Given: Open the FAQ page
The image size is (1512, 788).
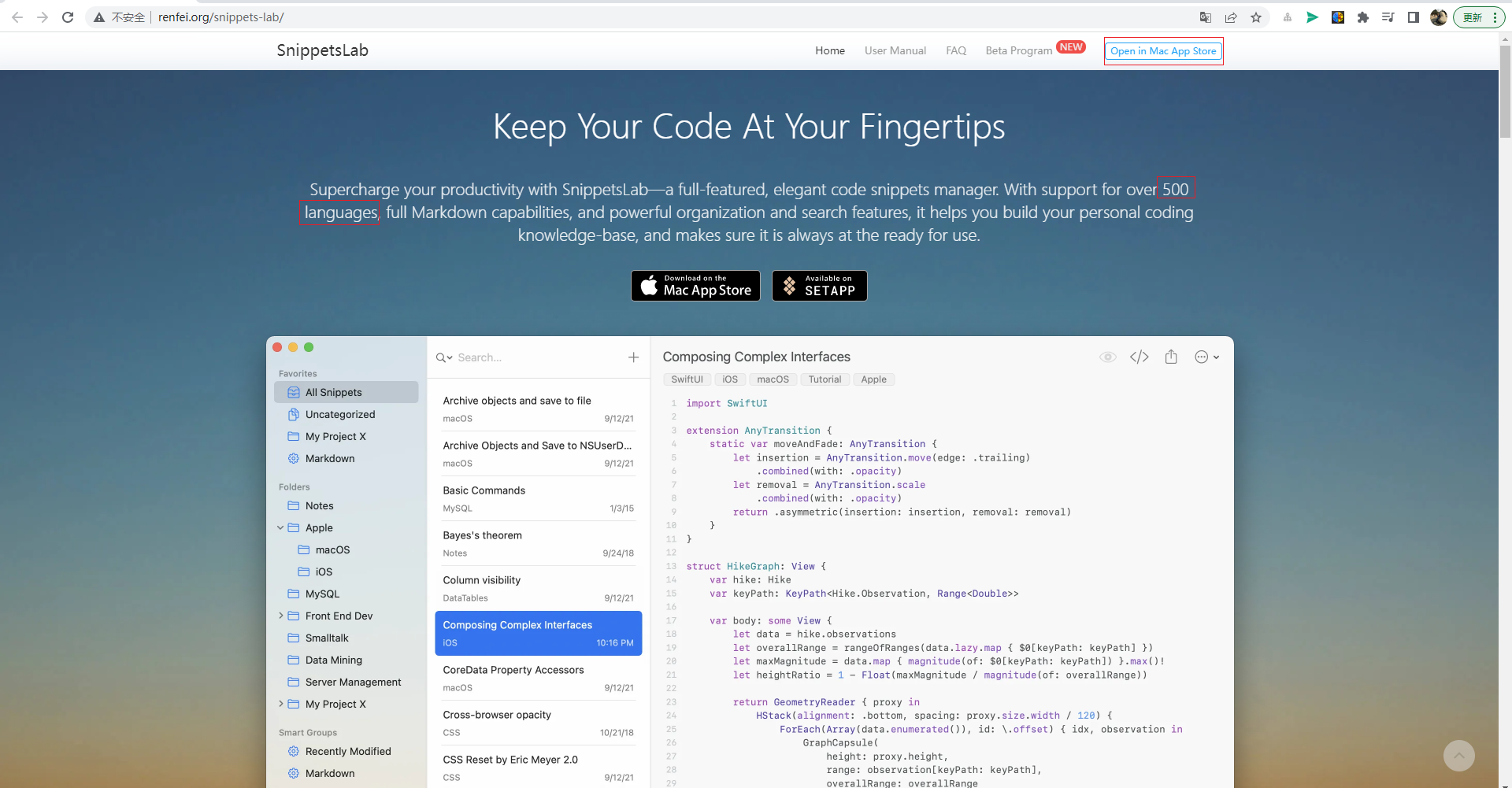Looking at the screenshot, I should click(956, 50).
